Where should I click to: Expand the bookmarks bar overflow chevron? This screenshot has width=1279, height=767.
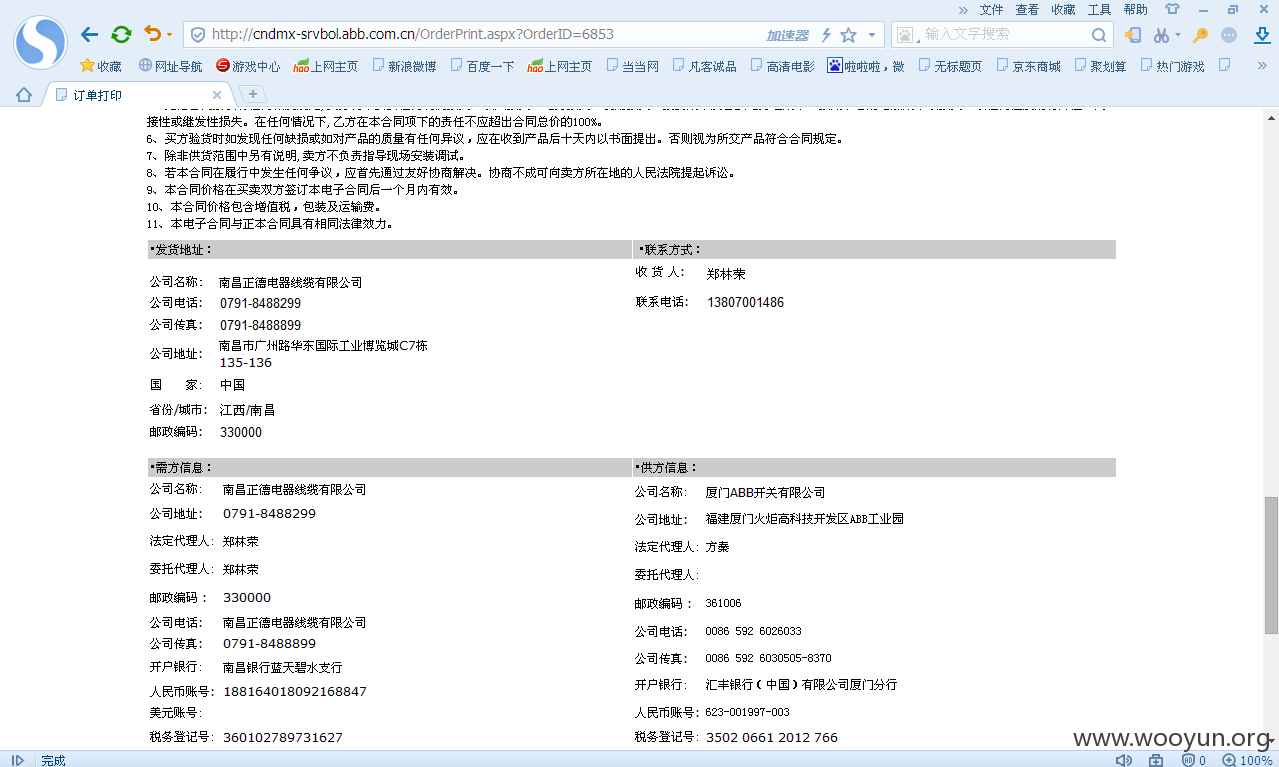pyautogui.click(x=1262, y=66)
